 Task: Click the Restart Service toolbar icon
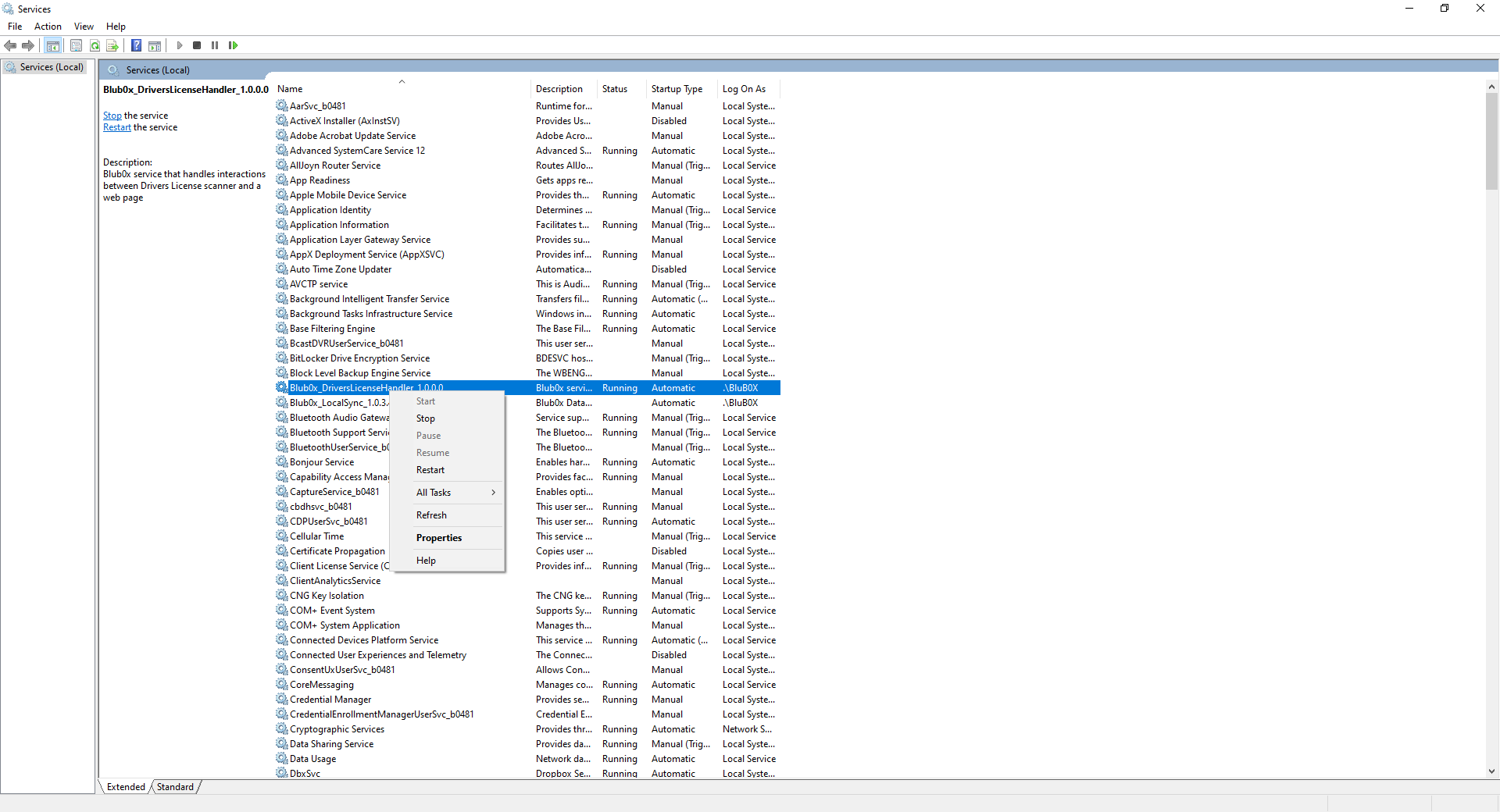(233, 45)
